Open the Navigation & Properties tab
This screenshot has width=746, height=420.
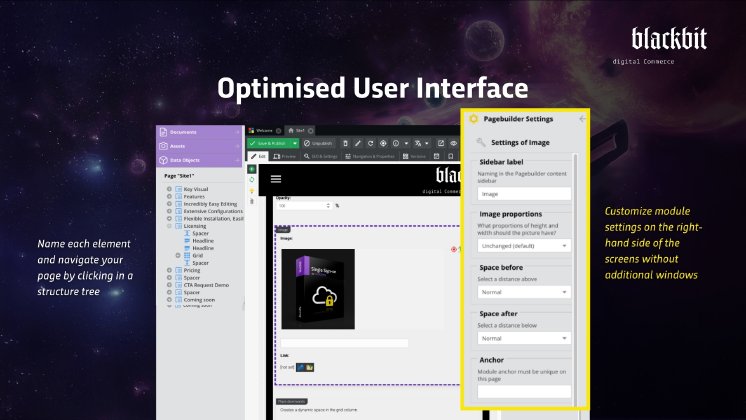click(370, 156)
